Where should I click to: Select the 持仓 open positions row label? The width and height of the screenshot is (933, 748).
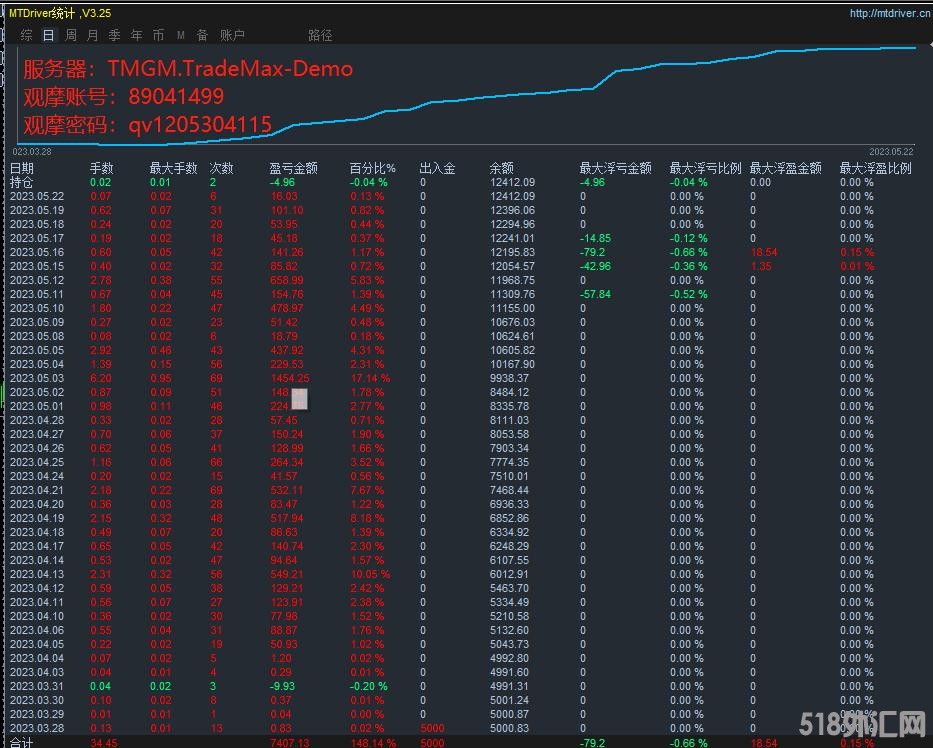pyautogui.click(x=21, y=183)
